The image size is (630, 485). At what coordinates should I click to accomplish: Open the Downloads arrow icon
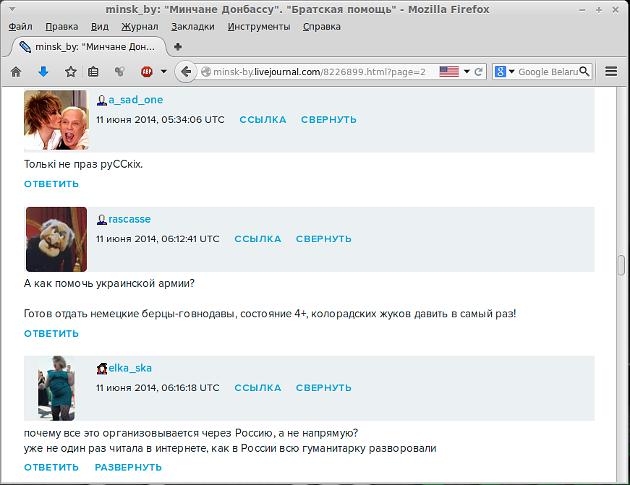(43, 72)
